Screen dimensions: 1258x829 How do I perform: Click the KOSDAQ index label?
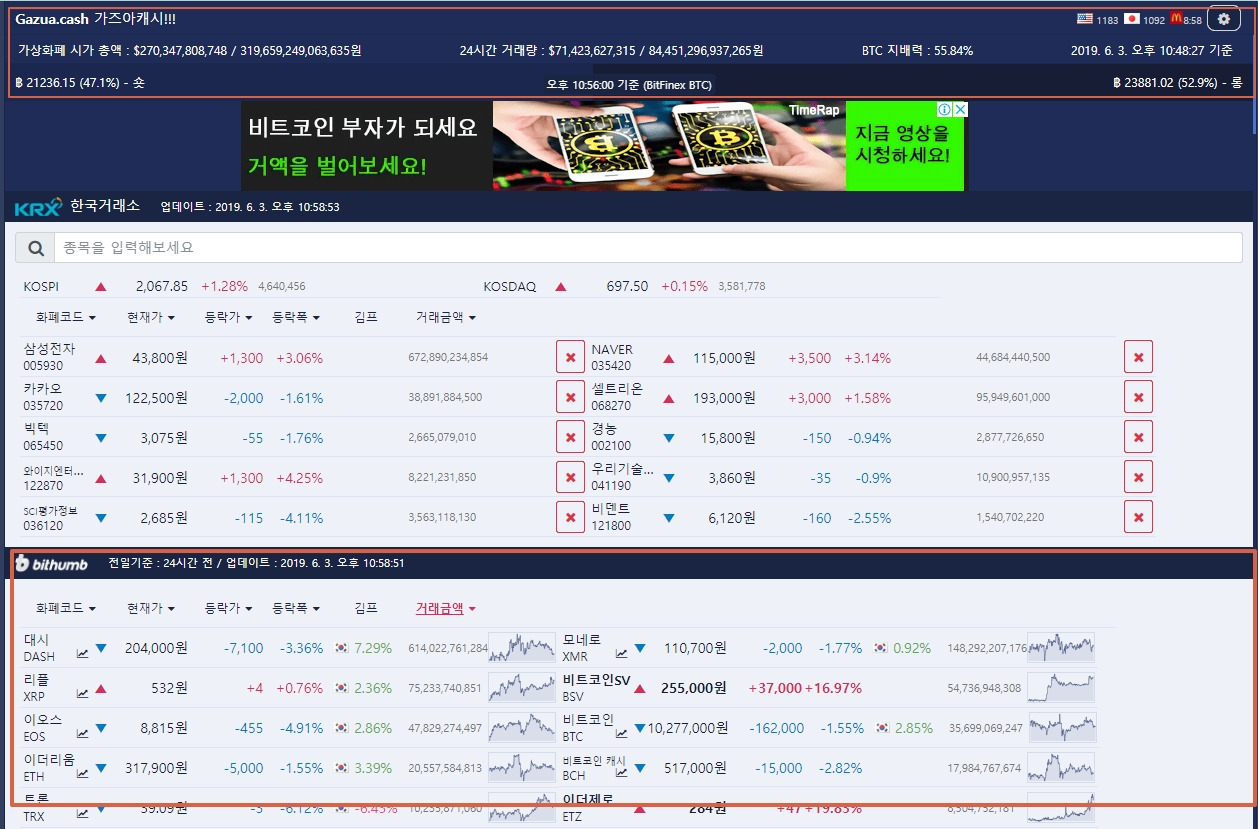tap(510, 287)
